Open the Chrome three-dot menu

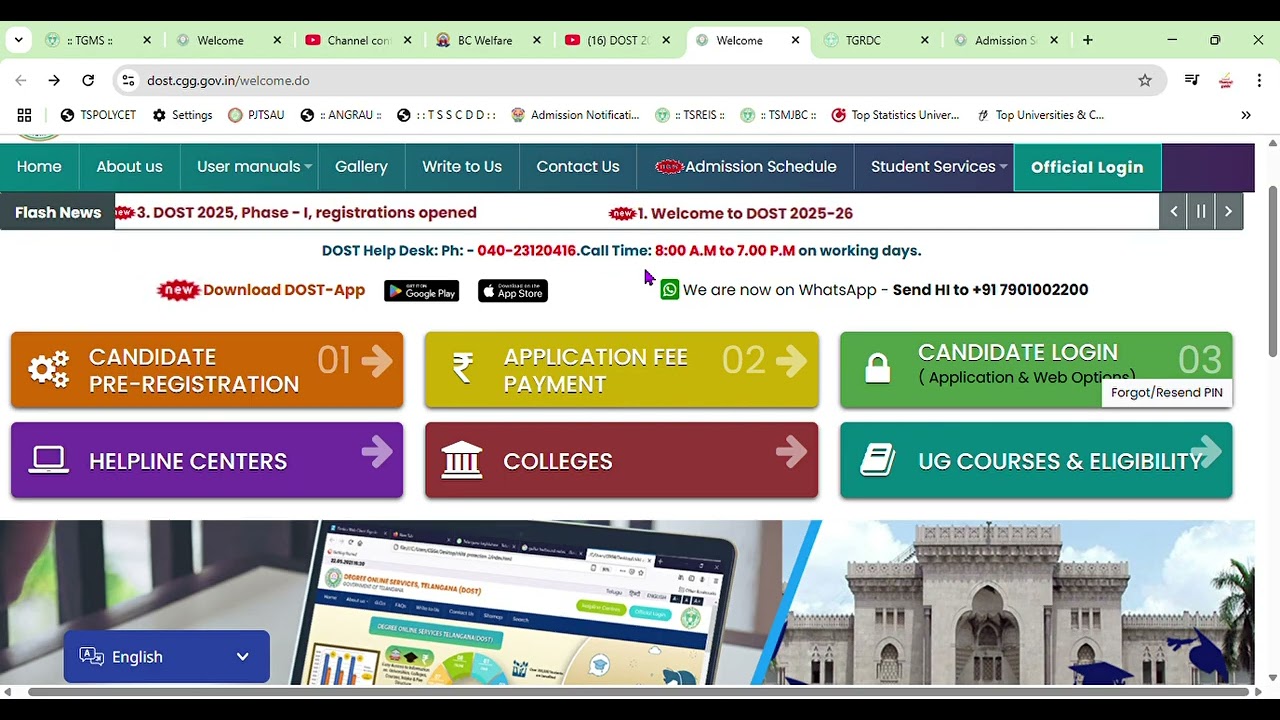coord(1258,80)
